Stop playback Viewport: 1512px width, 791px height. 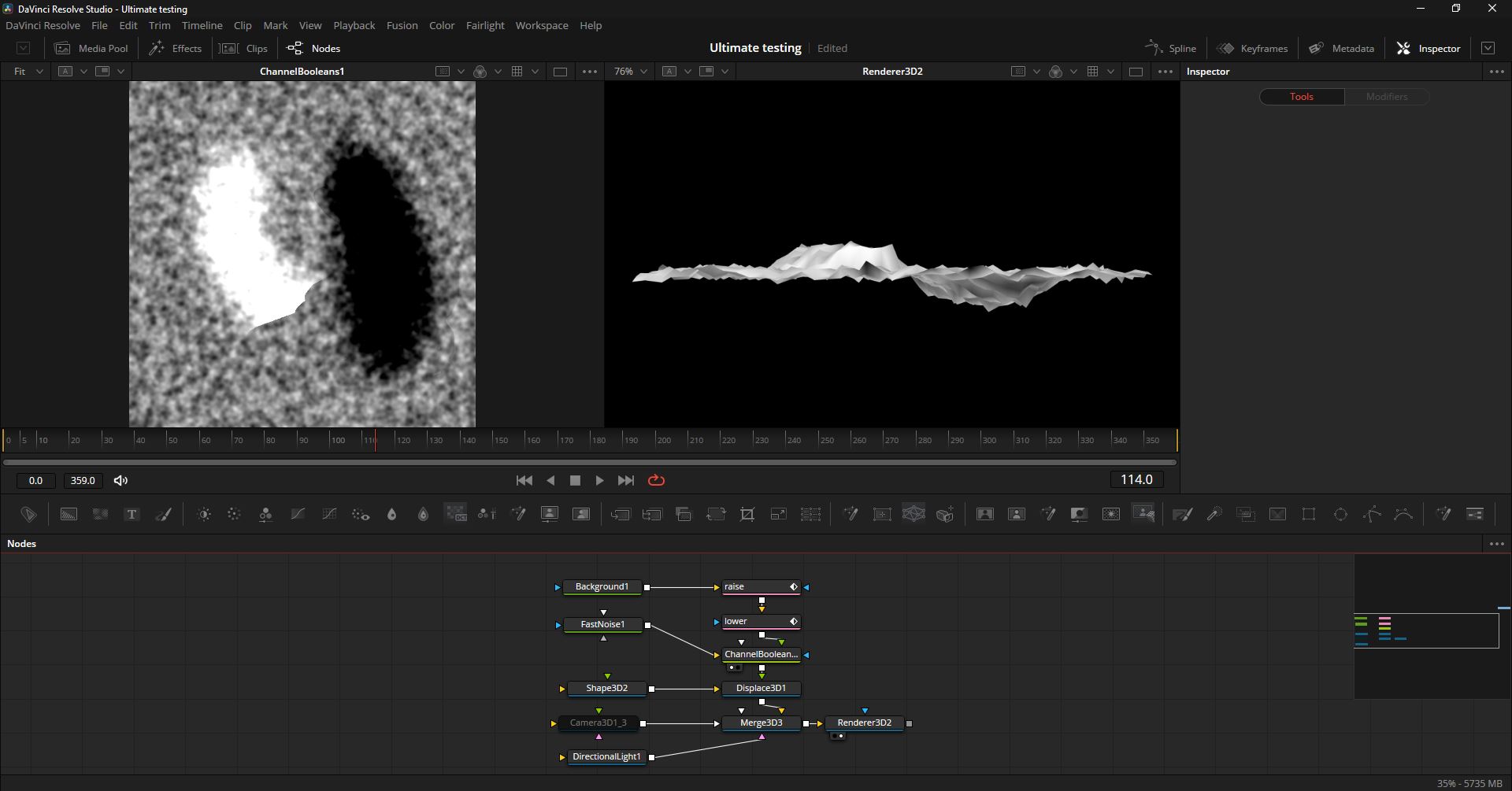pyautogui.click(x=575, y=480)
